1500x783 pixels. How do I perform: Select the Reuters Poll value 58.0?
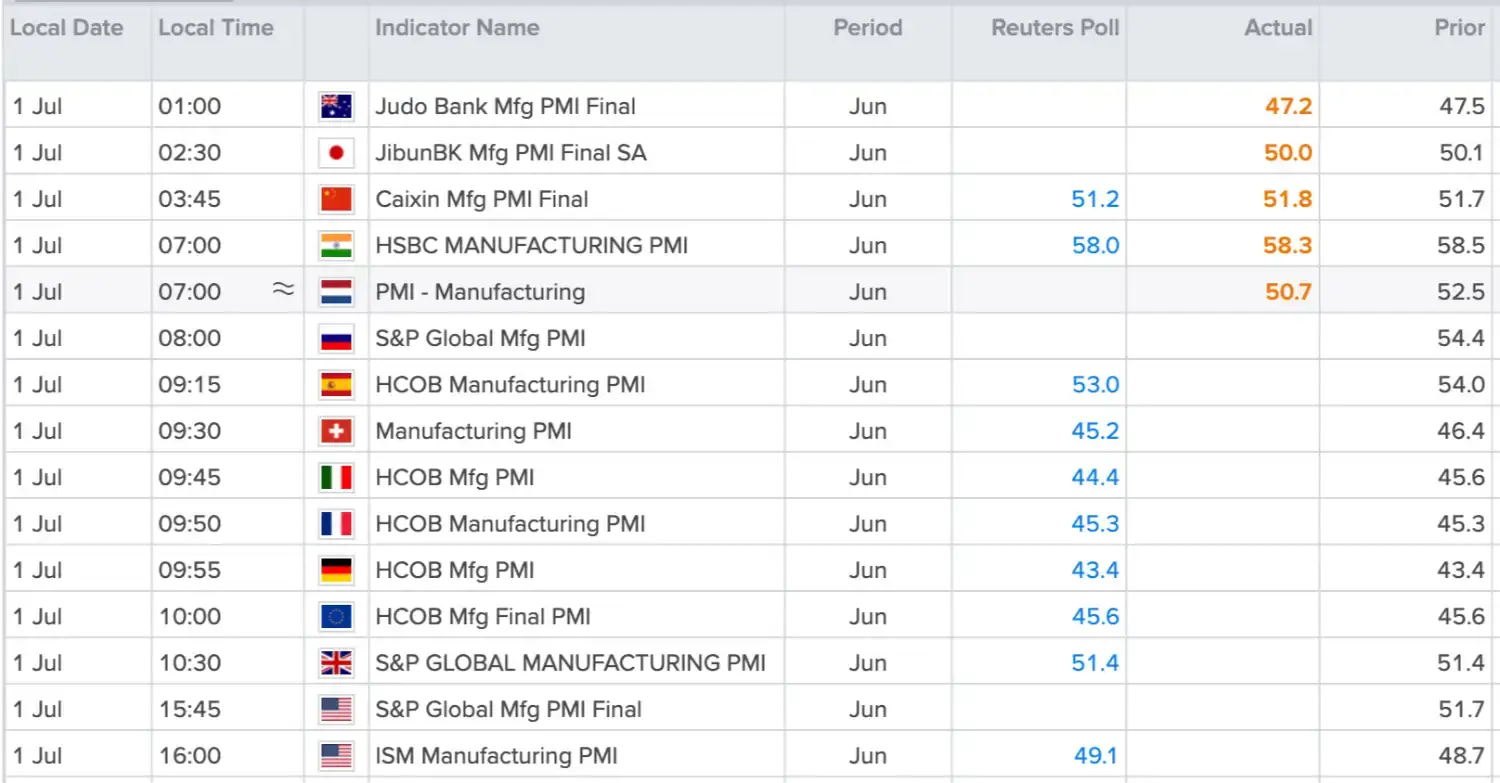(x=1095, y=245)
